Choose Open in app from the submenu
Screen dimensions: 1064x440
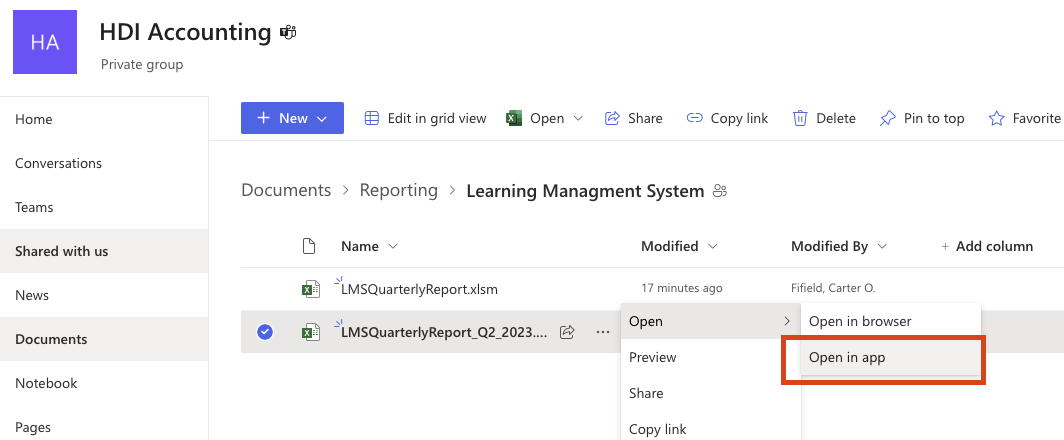847,357
